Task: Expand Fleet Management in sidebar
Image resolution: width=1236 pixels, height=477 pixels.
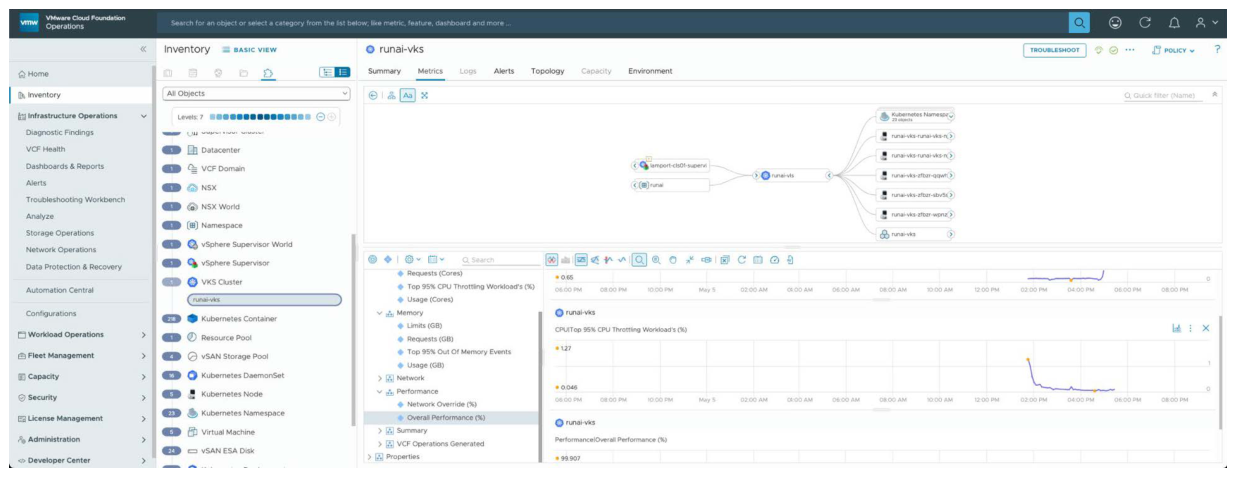Action: (143, 356)
